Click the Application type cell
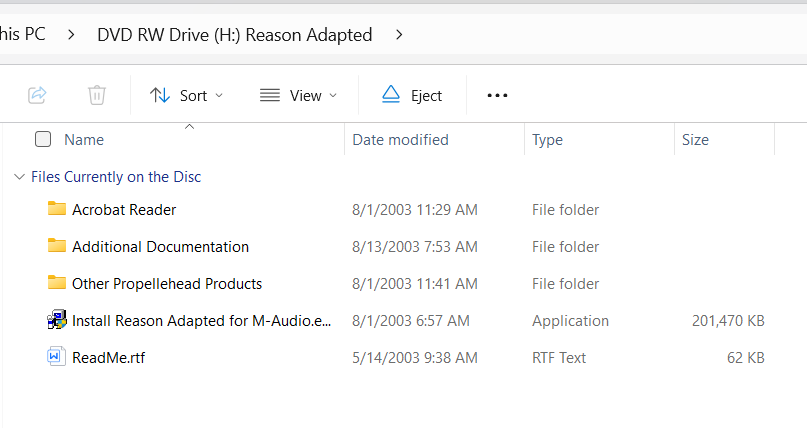Screen dimensions: 807x428 [x=570, y=321]
